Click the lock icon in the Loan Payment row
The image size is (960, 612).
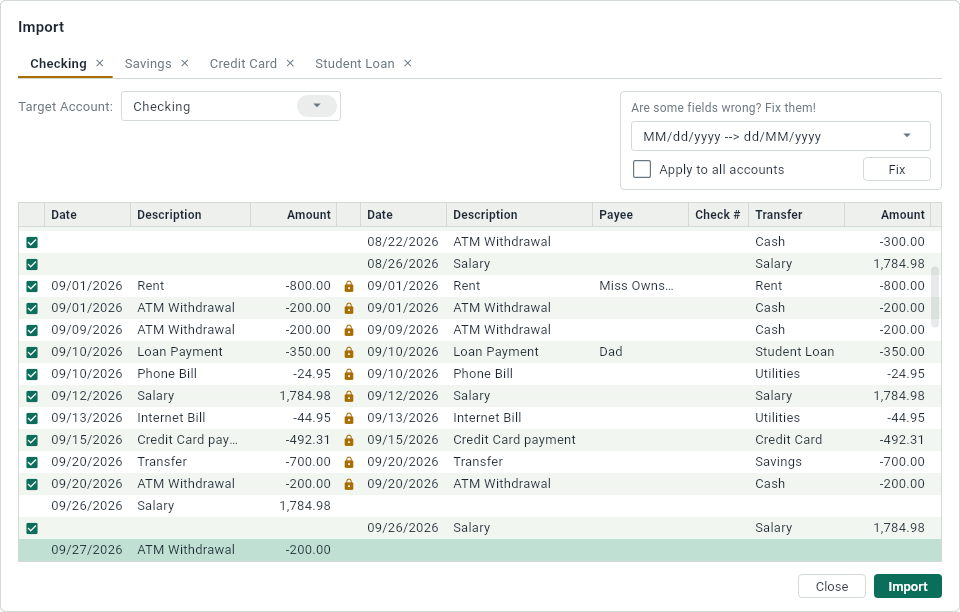click(349, 352)
